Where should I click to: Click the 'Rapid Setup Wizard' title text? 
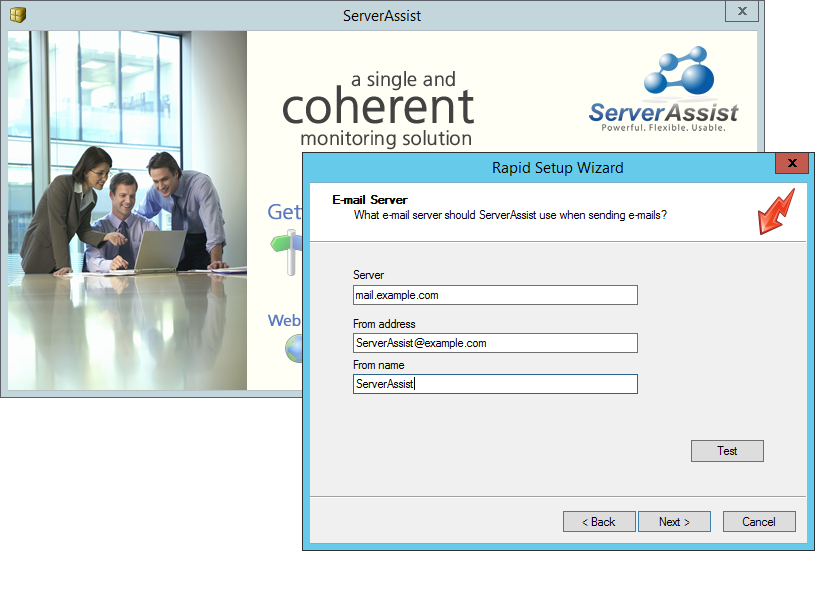point(558,167)
